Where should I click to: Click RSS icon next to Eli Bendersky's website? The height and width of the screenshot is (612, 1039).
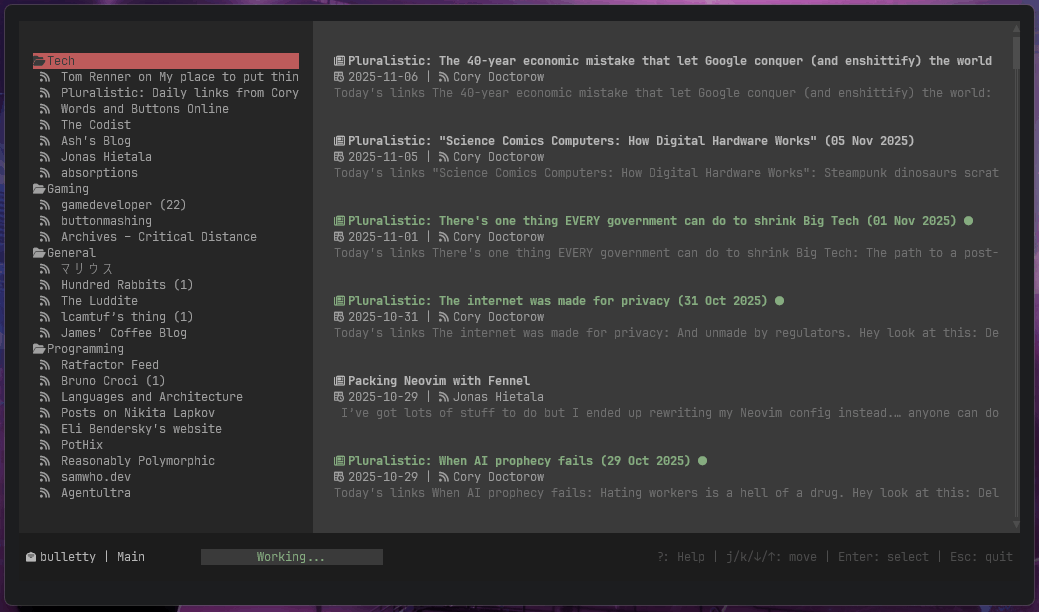pyautogui.click(x=45, y=429)
